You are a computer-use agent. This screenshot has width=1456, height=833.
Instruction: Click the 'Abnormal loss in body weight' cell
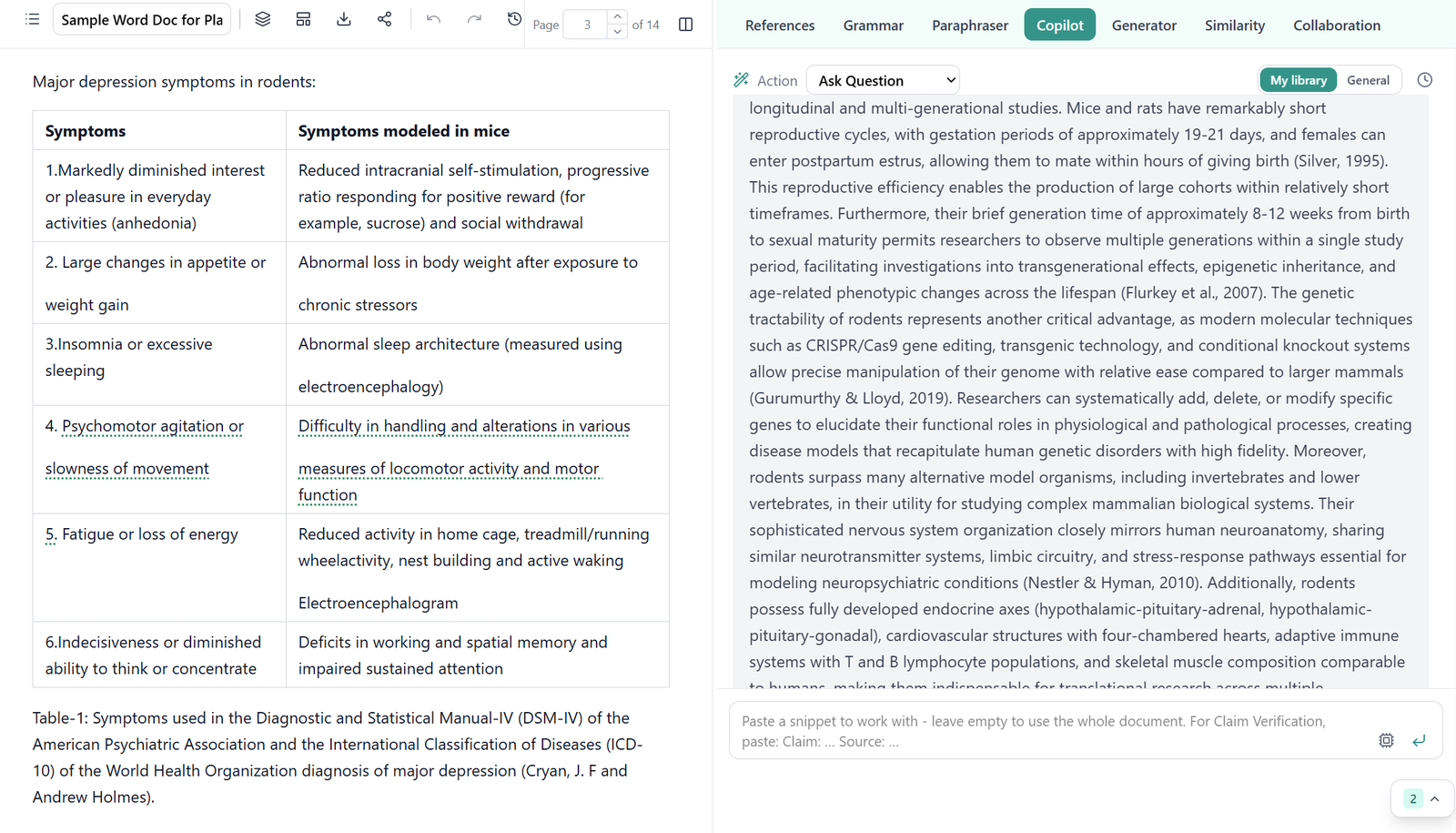(x=478, y=282)
